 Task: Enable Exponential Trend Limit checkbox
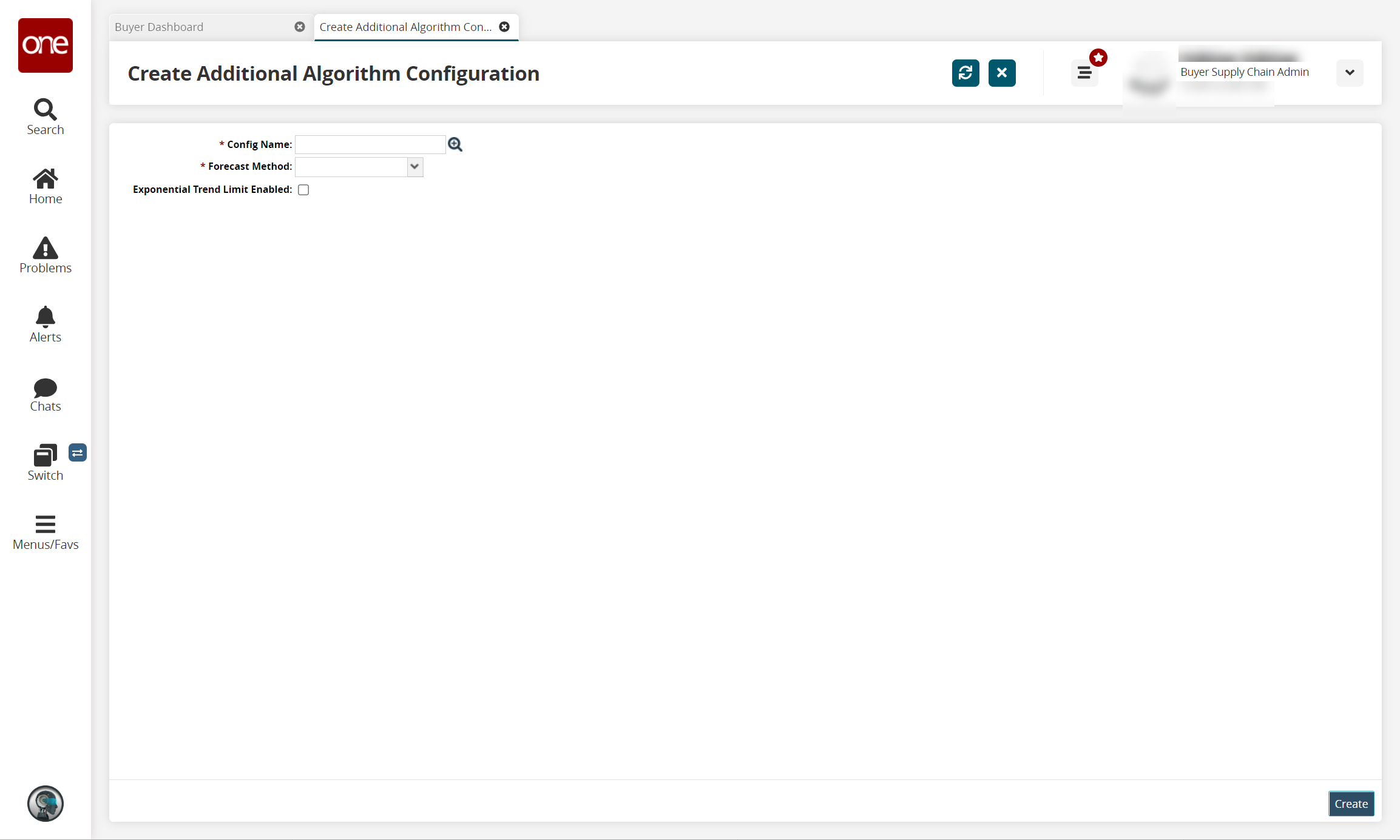click(303, 190)
